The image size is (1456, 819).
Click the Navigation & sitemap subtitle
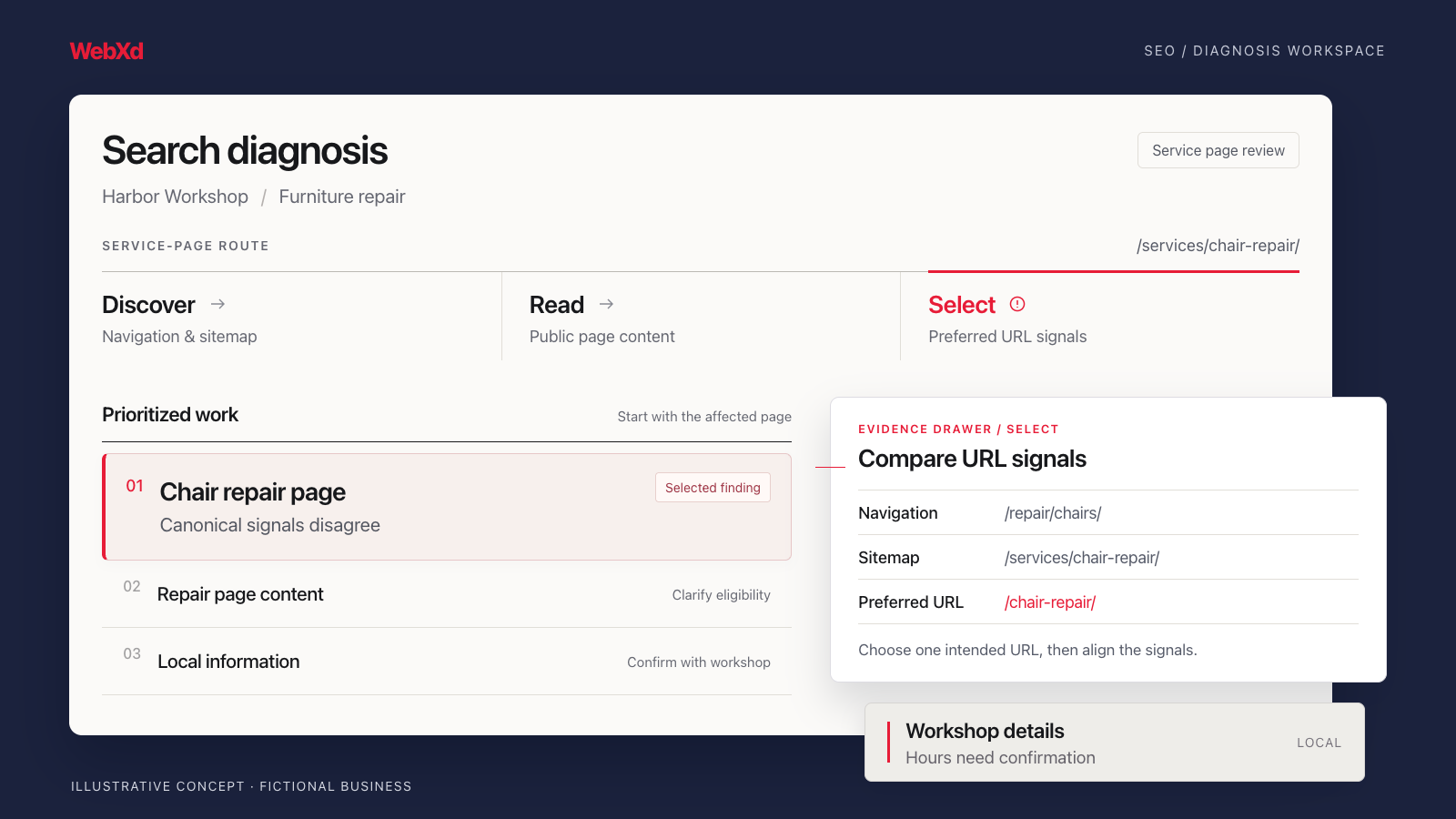click(x=179, y=337)
